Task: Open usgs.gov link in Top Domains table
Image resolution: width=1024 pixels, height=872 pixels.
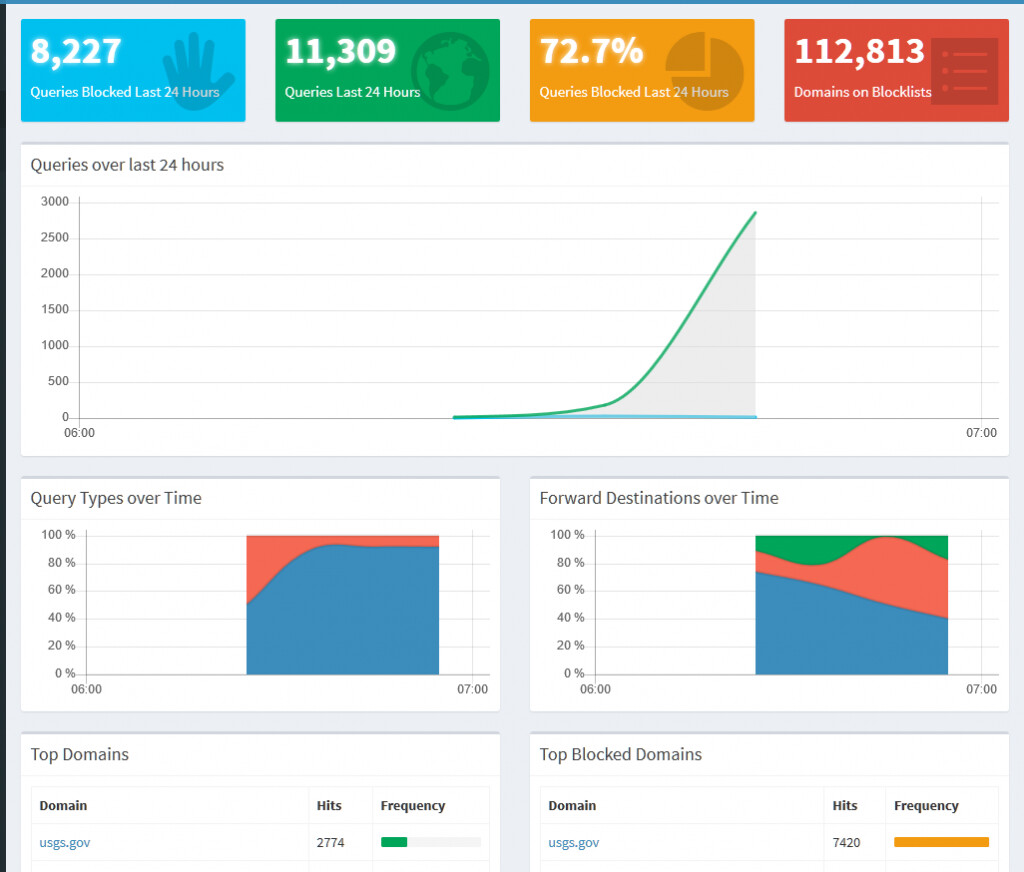Action: click(x=65, y=842)
